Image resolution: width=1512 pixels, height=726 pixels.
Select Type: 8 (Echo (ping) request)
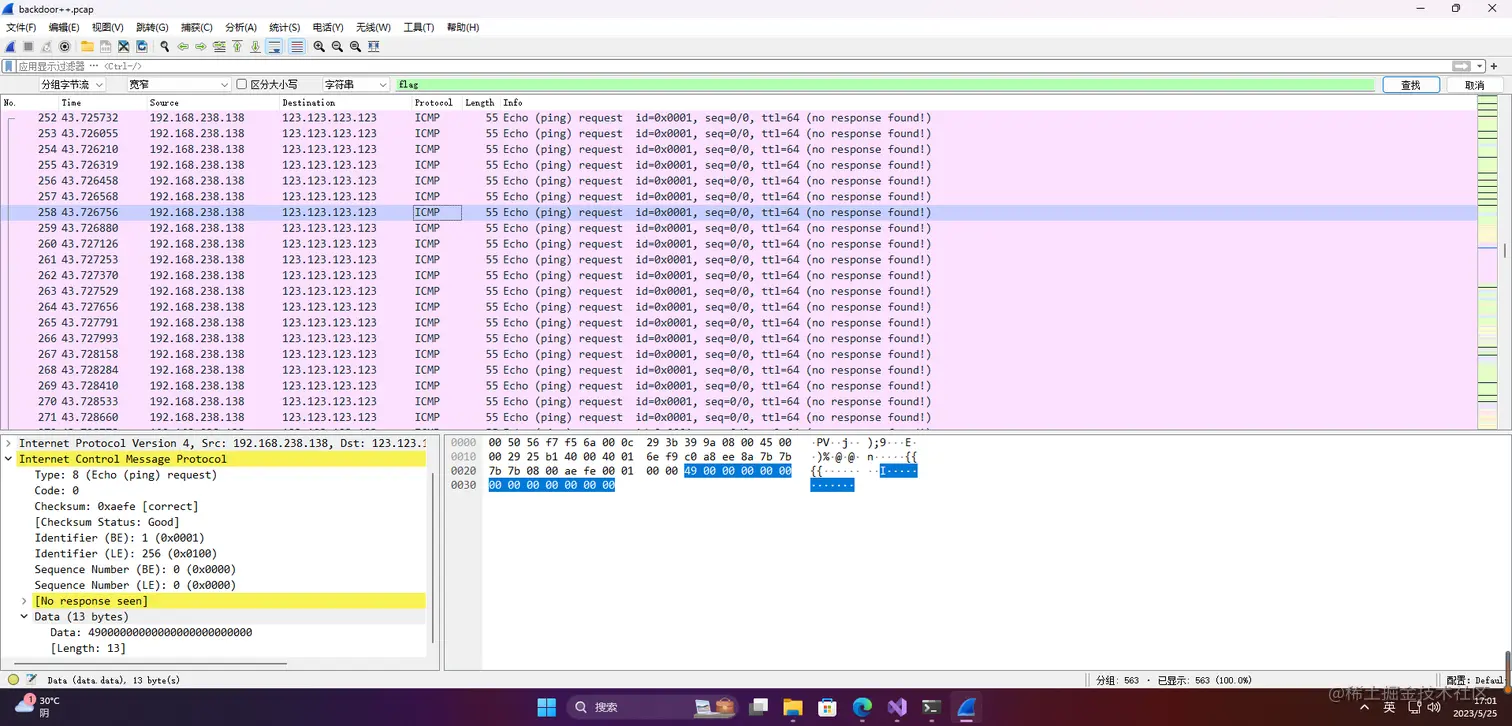point(125,475)
